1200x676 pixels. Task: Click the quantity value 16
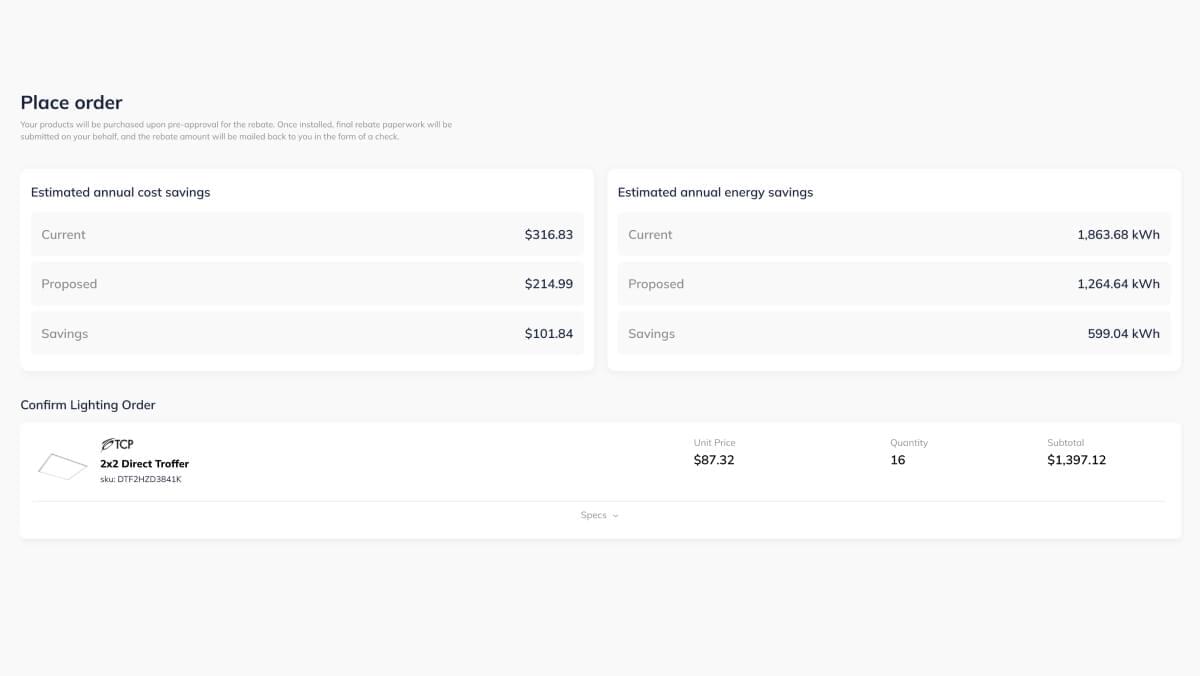point(898,460)
